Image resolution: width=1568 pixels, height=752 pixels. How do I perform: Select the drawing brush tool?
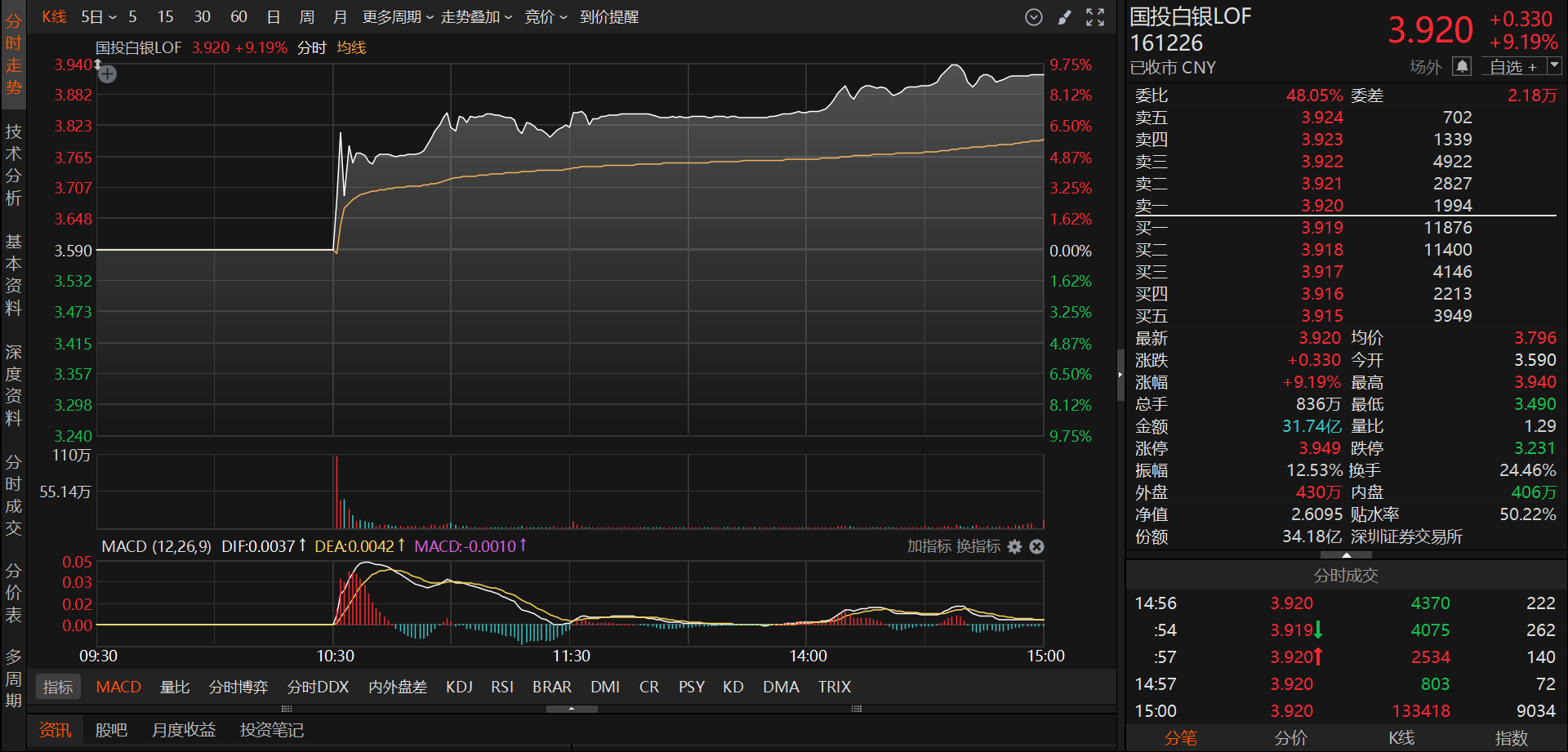[1064, 17]
